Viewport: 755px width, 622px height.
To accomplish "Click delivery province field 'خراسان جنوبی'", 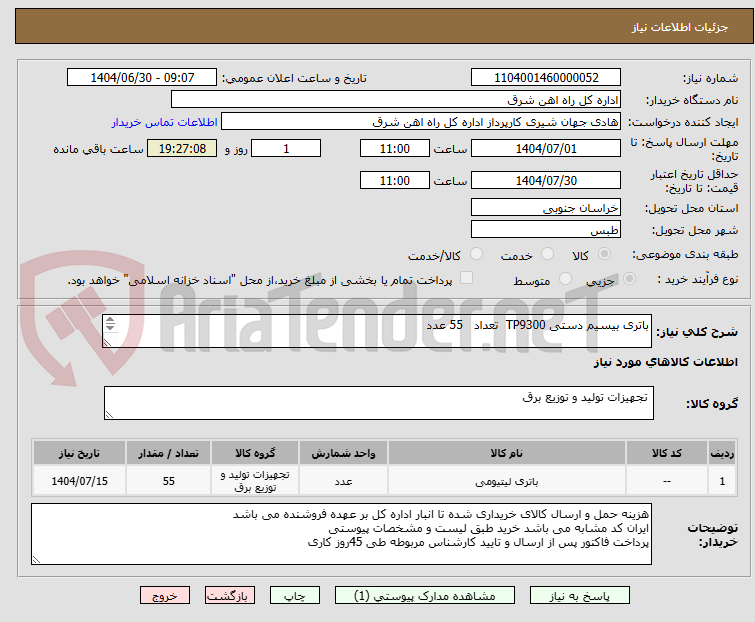I will pos(546,207).
